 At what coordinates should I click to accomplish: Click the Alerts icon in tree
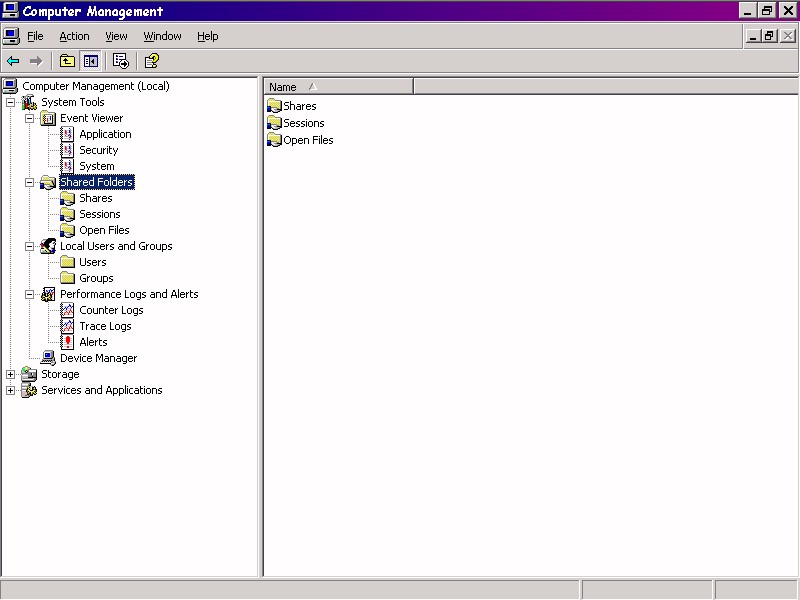coord(67,342)
